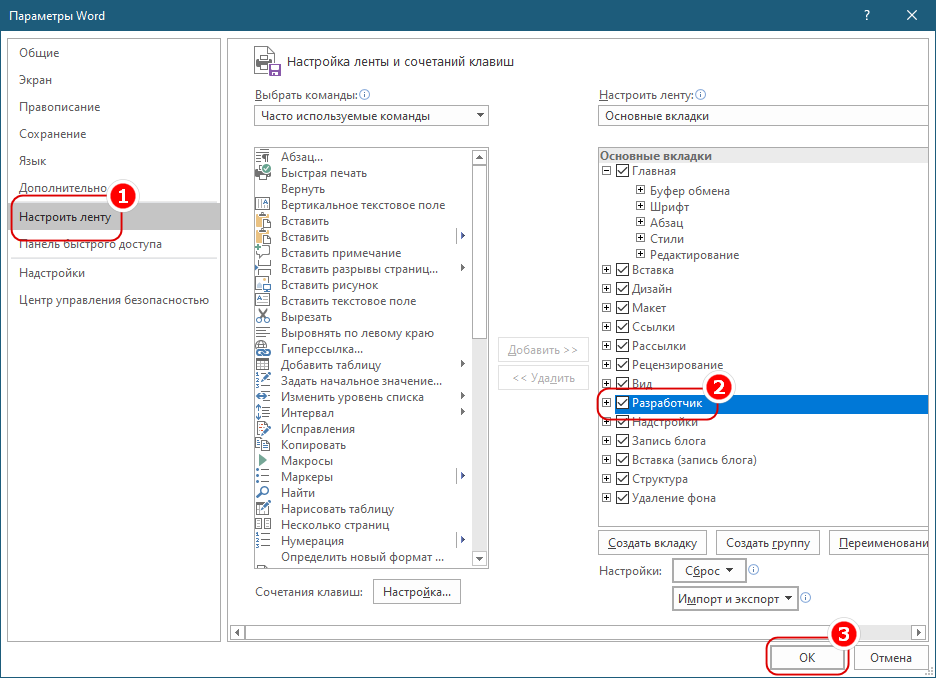Open the Импорт и экспорт dropdown

pyautogui.click(x=735, y=599)
